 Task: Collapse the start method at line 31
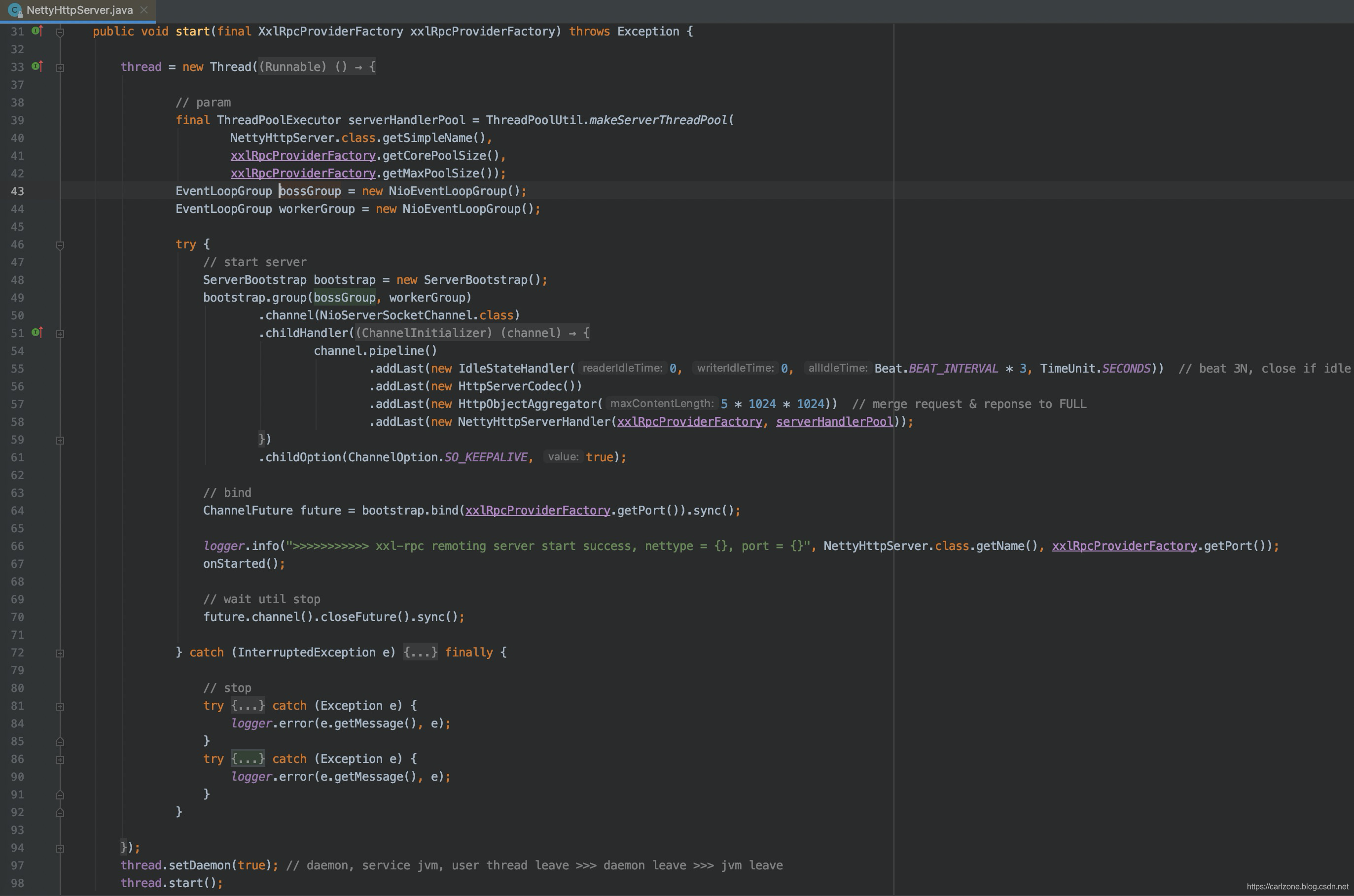pyautogui.click(x=60, y=32)
